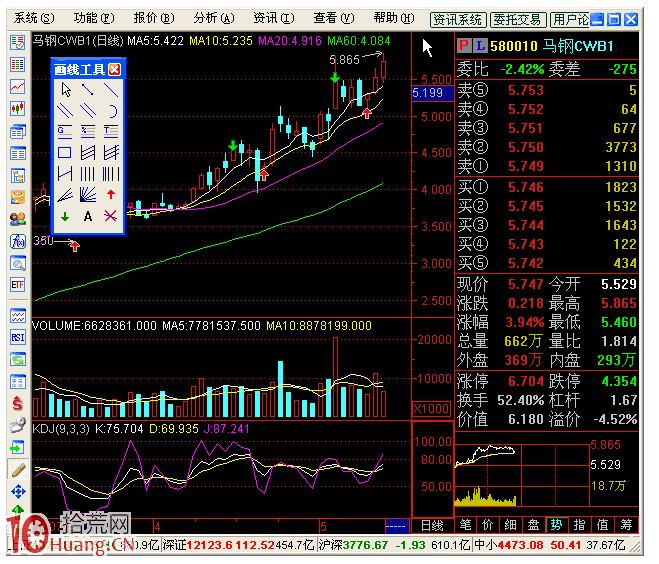This screenshot has width=659, height=564.
Task: Click the two-people users sidebar icon
Action: point(18,219)
